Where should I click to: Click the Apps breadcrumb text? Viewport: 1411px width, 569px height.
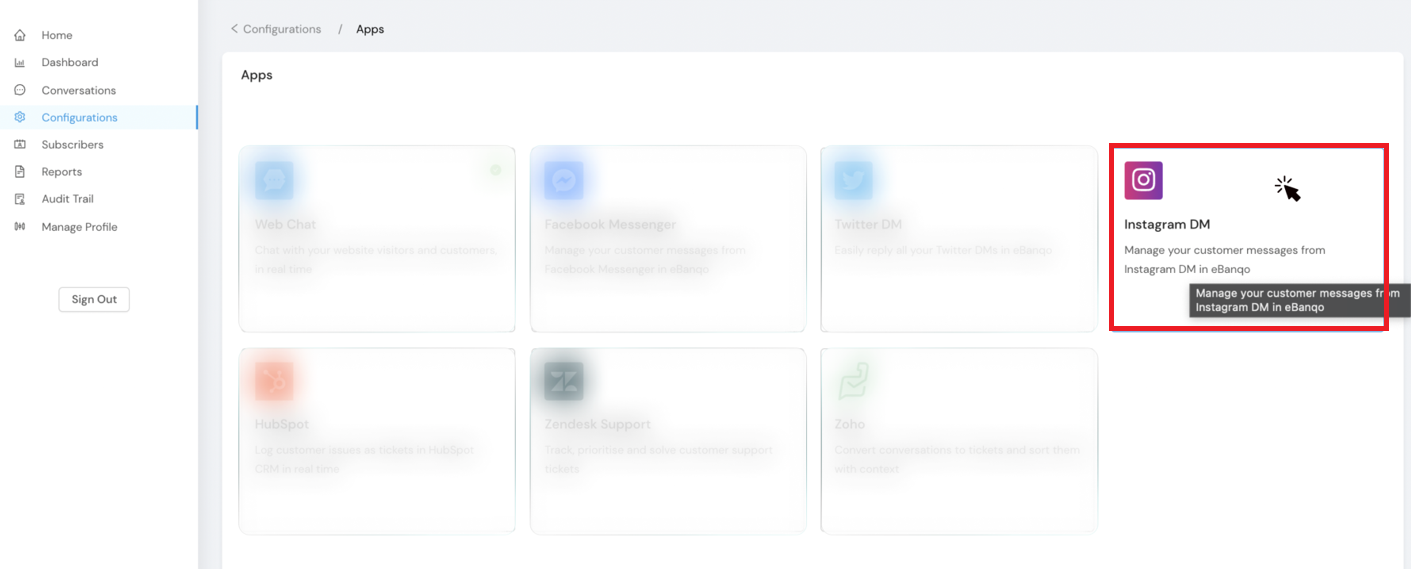pyautogui.click(x=370, y=29)
